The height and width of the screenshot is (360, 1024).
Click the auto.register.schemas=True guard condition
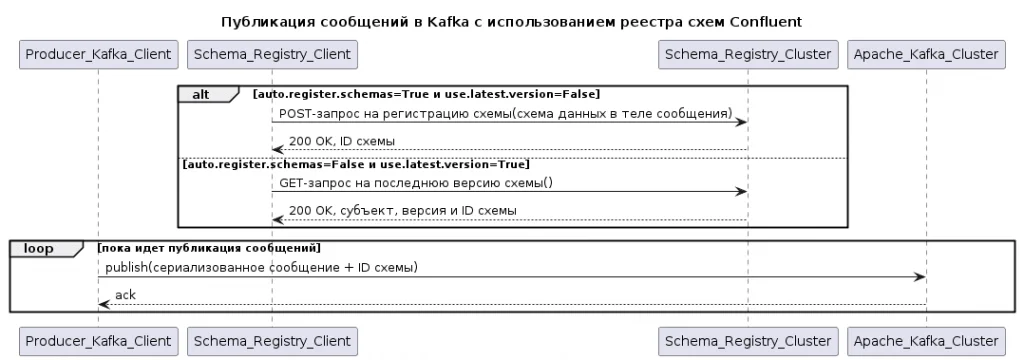(x=426, y=94)
